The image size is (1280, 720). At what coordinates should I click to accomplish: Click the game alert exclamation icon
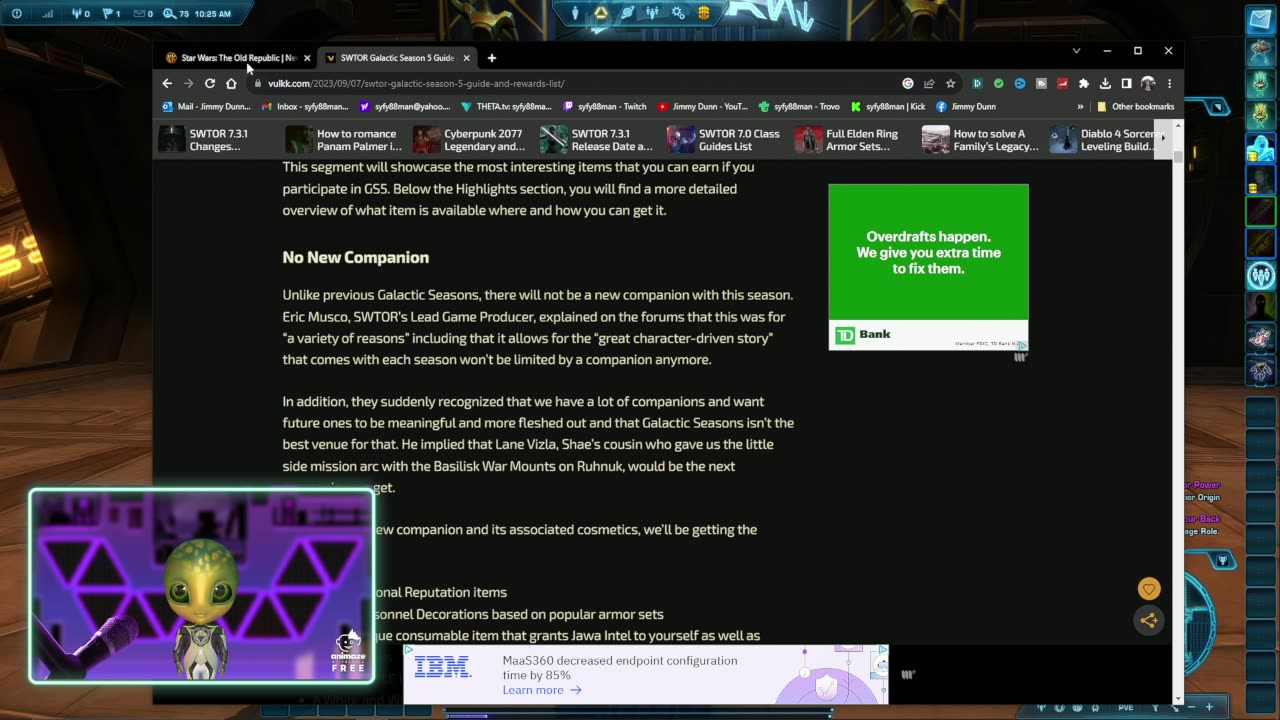coord(16,14)
